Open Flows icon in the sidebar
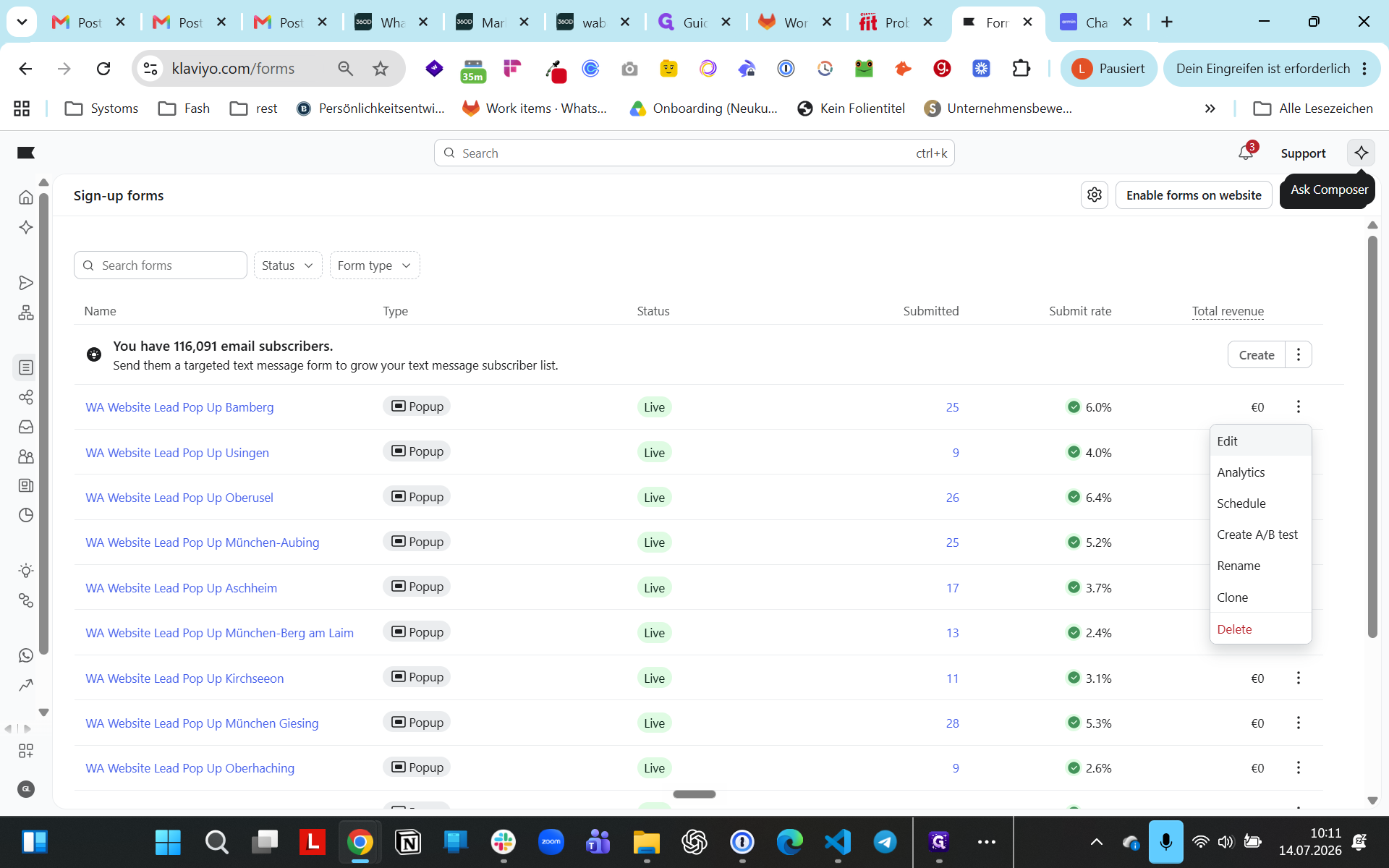Viewport: 1389px width, 868px height. coord(26,312)
